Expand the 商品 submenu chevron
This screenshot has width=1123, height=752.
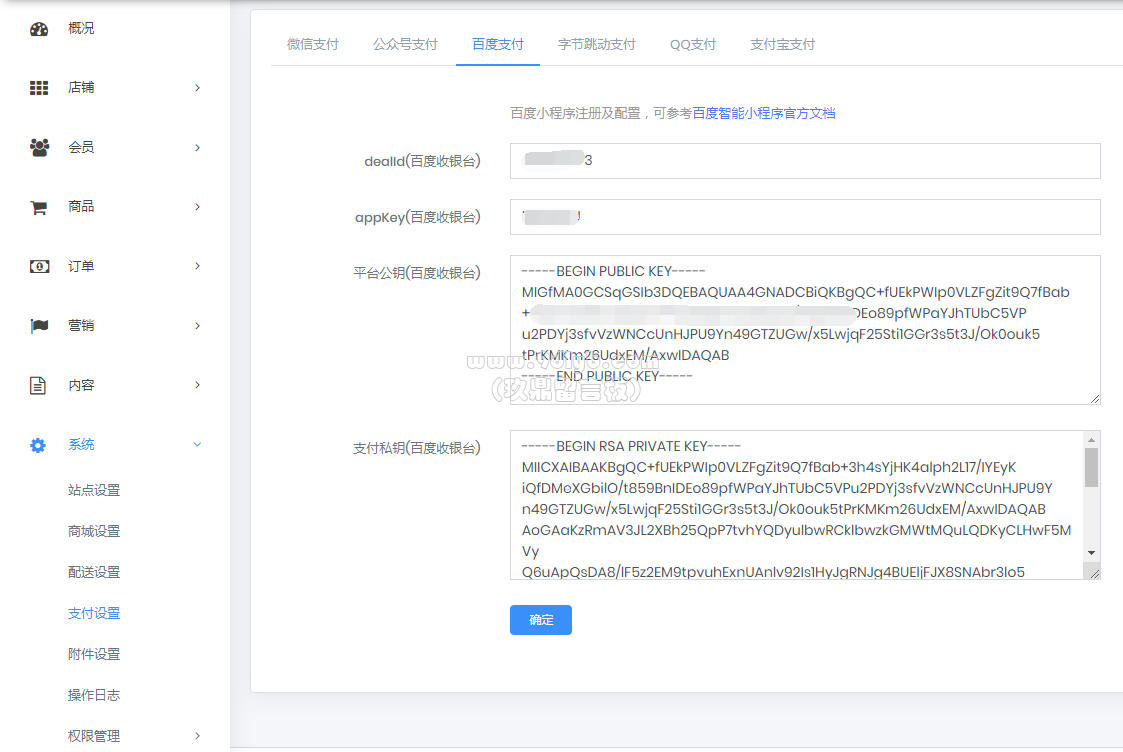tap(198, 207)
